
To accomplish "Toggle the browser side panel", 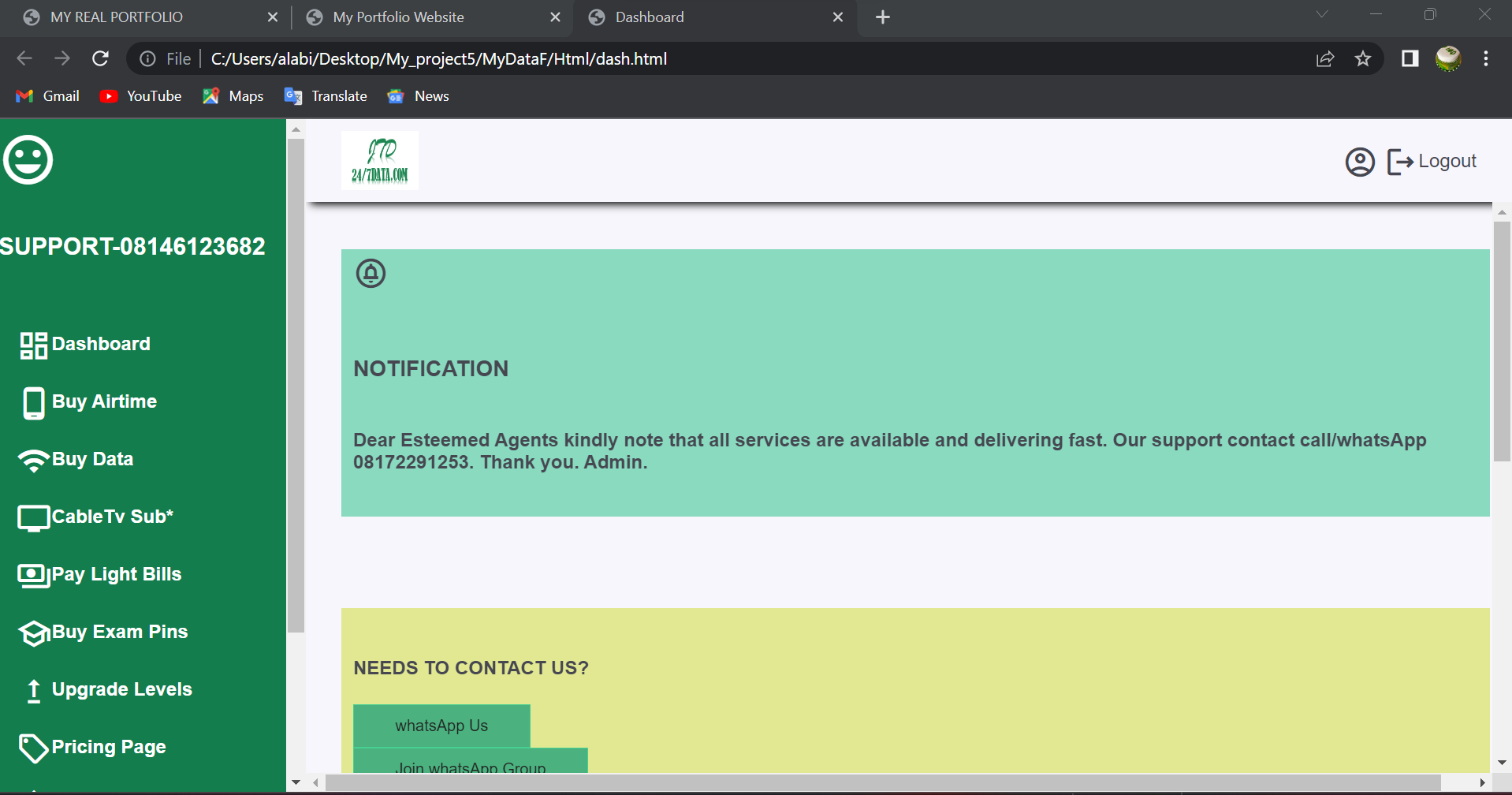I will [x=1410, y=59].
